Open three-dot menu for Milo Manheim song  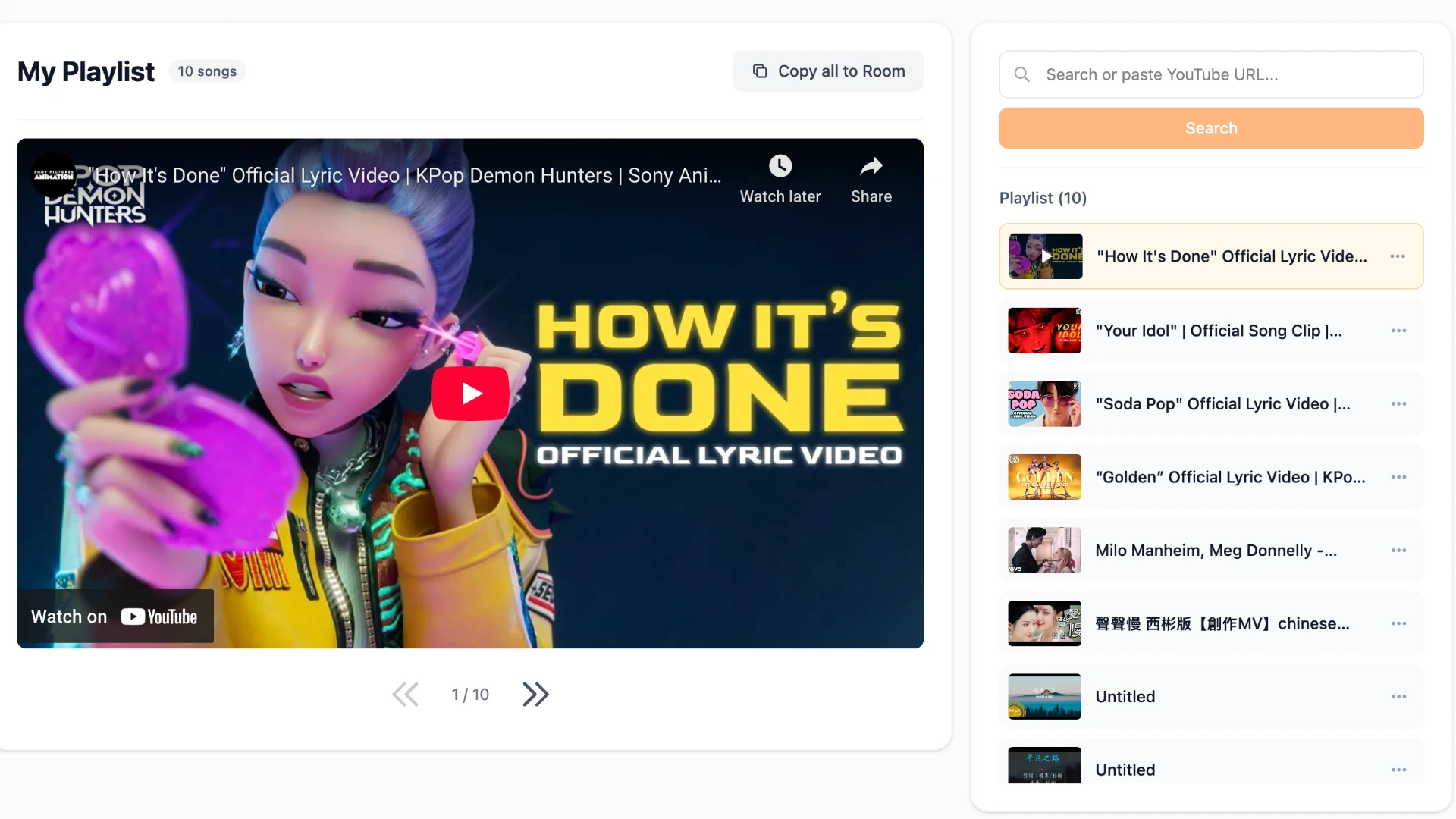(x=1398, y=551)
